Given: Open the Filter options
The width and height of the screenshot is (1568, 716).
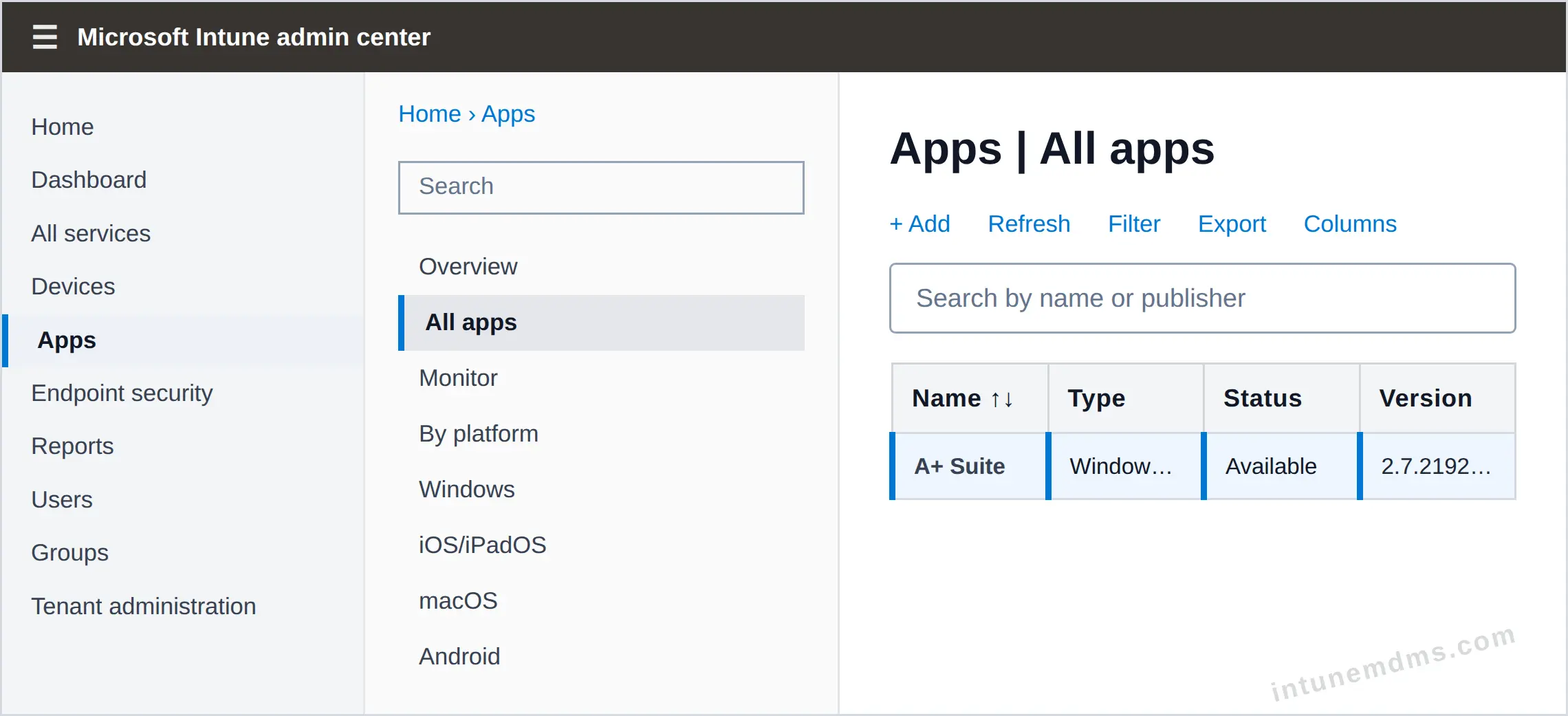Looking at the screenshot, I should tap(1134, 224).
